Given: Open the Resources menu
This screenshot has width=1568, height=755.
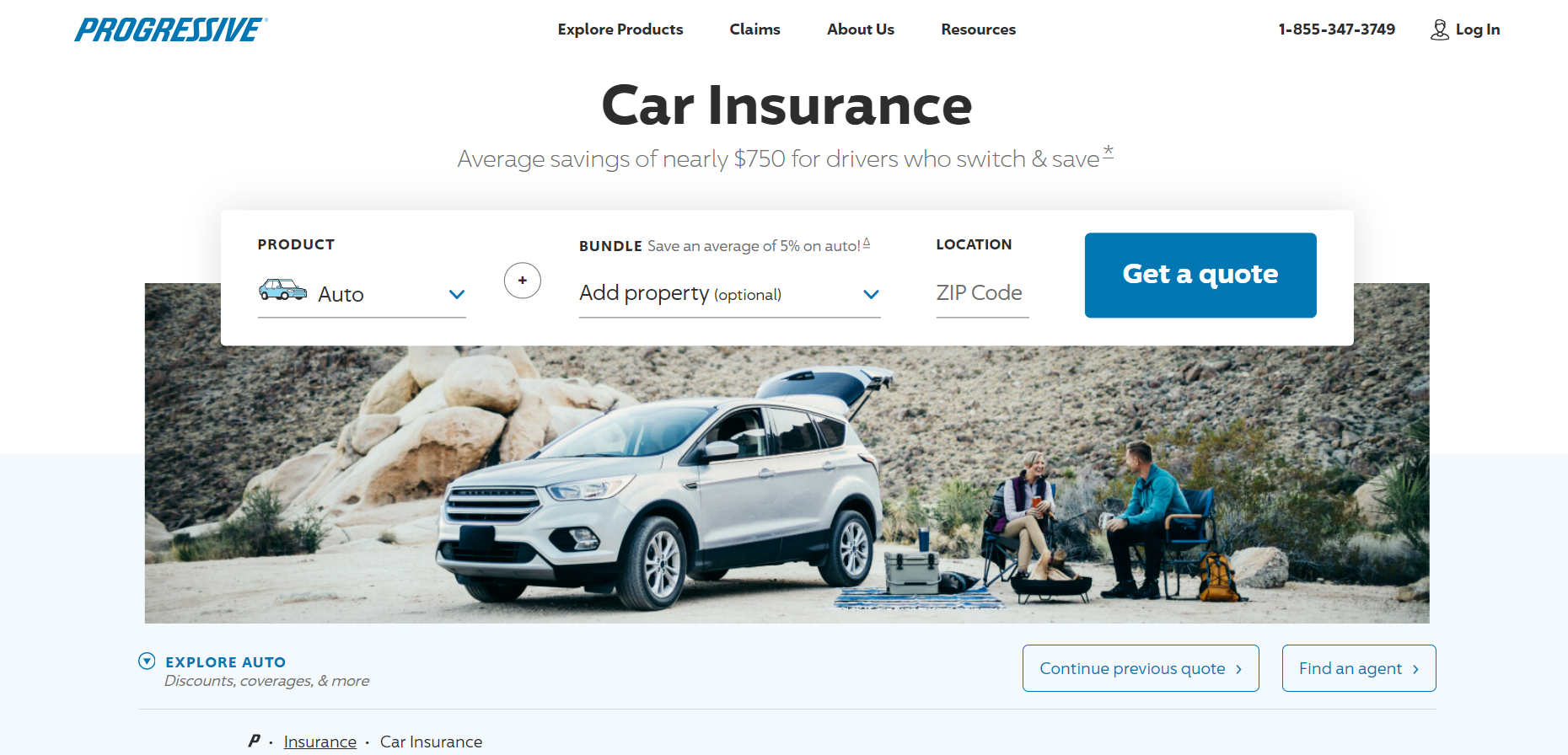Looking at the screenshot, I should coord(979,29).
